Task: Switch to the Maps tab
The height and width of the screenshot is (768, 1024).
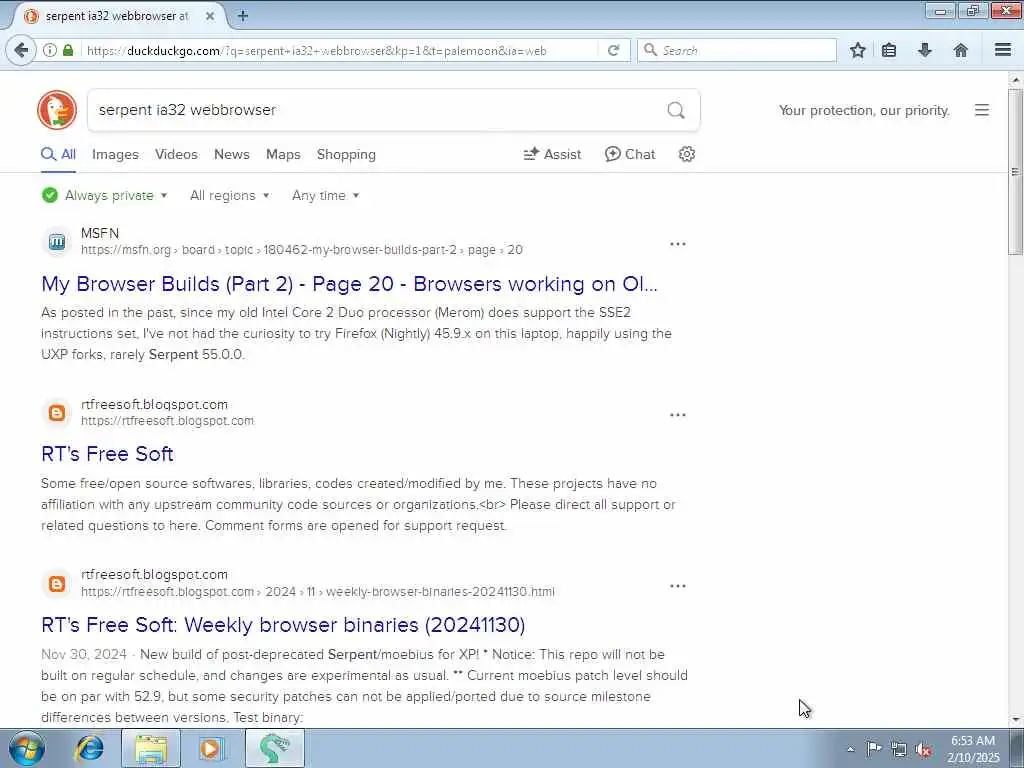Action: 283,154
